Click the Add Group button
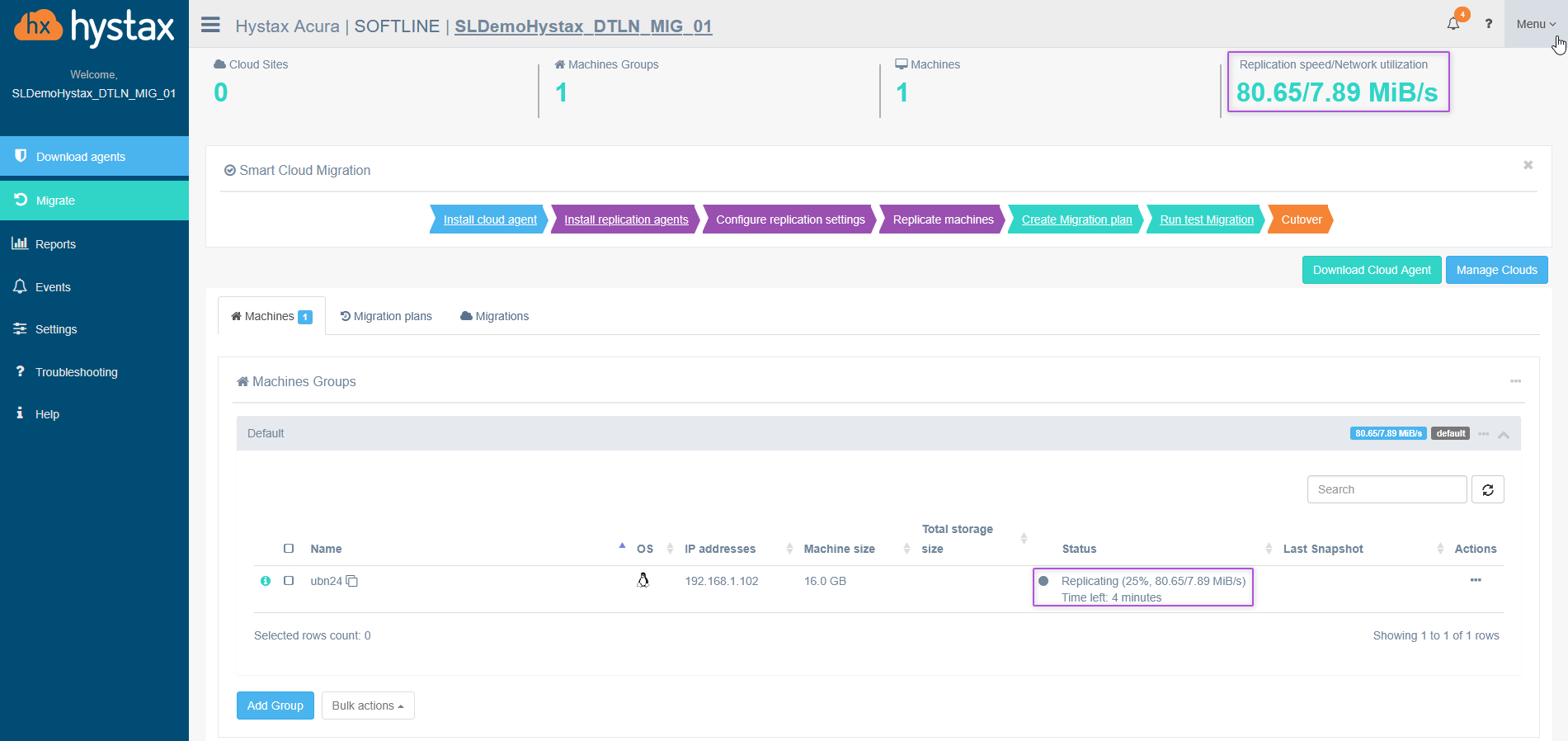Viewport: 1568px width, 741px height. [275, 706]
